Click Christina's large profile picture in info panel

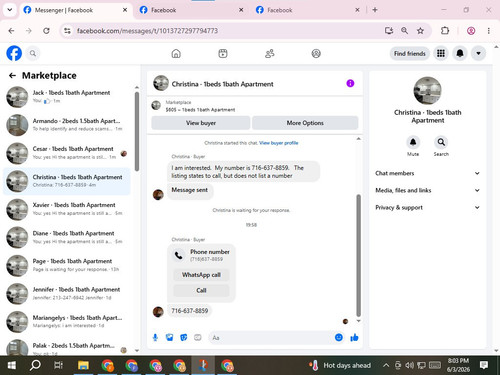427,91
